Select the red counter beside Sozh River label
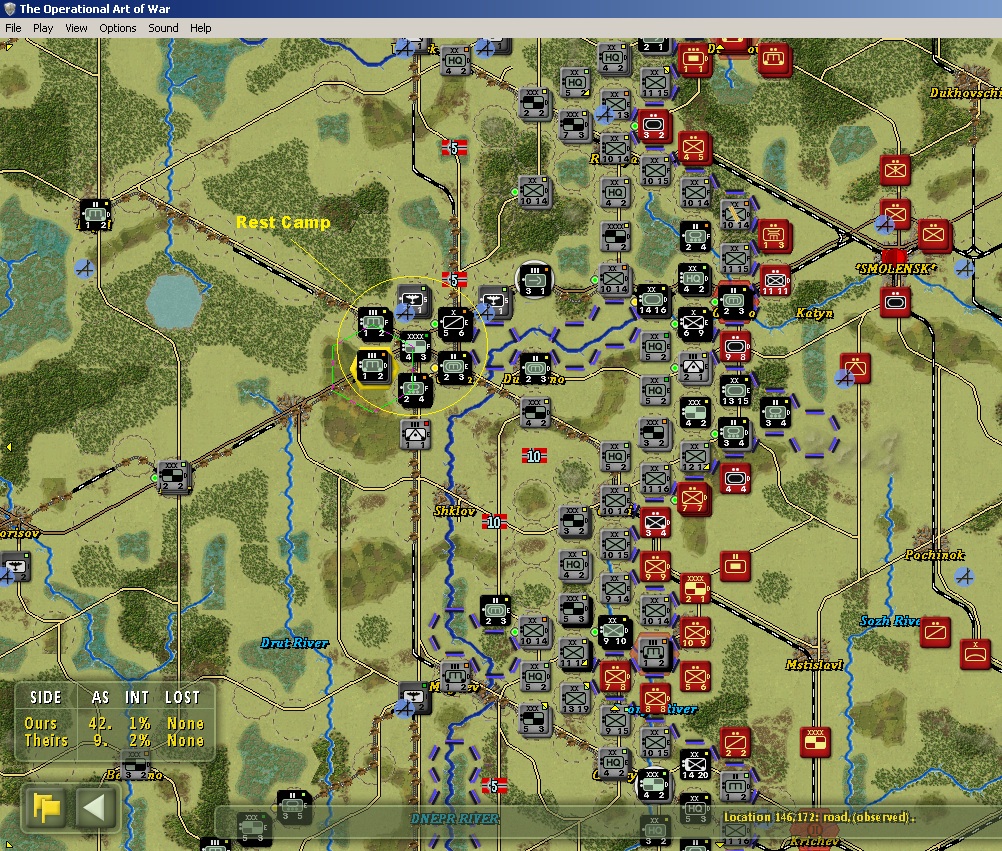 click(x=935, y=632)
